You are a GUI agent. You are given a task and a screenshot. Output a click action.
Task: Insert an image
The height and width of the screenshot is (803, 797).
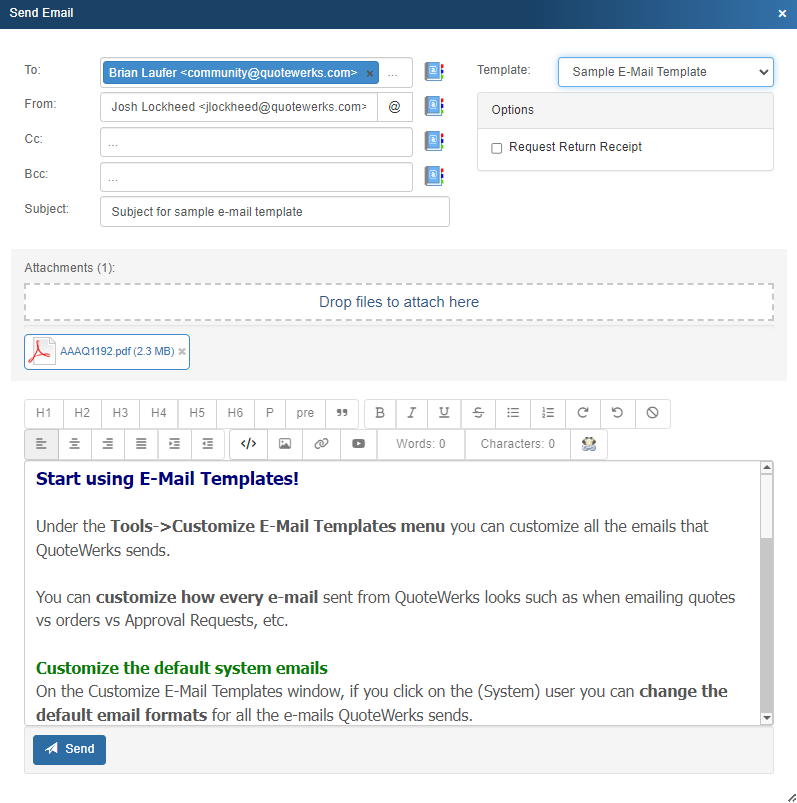pos(285,444)
